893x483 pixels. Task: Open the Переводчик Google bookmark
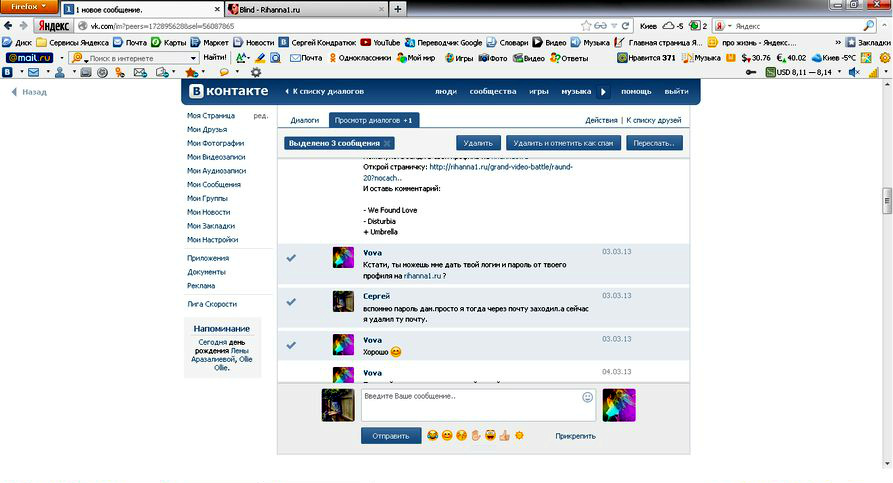[x=444, y=42]
